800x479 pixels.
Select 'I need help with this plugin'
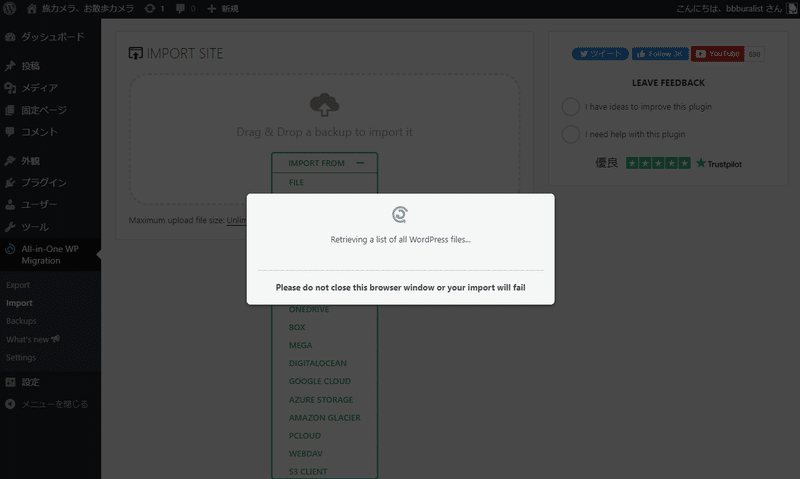coord(570,134)
